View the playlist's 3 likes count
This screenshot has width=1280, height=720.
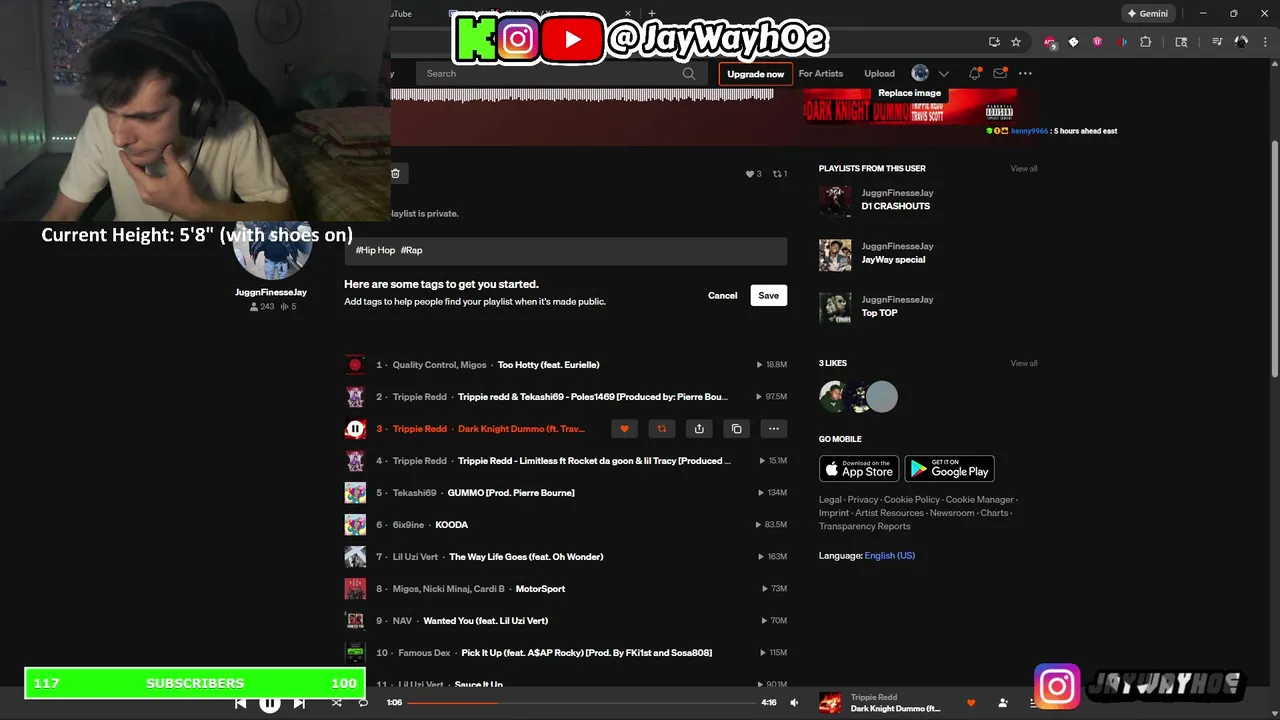pyautogui.click(x=753, y=174)
